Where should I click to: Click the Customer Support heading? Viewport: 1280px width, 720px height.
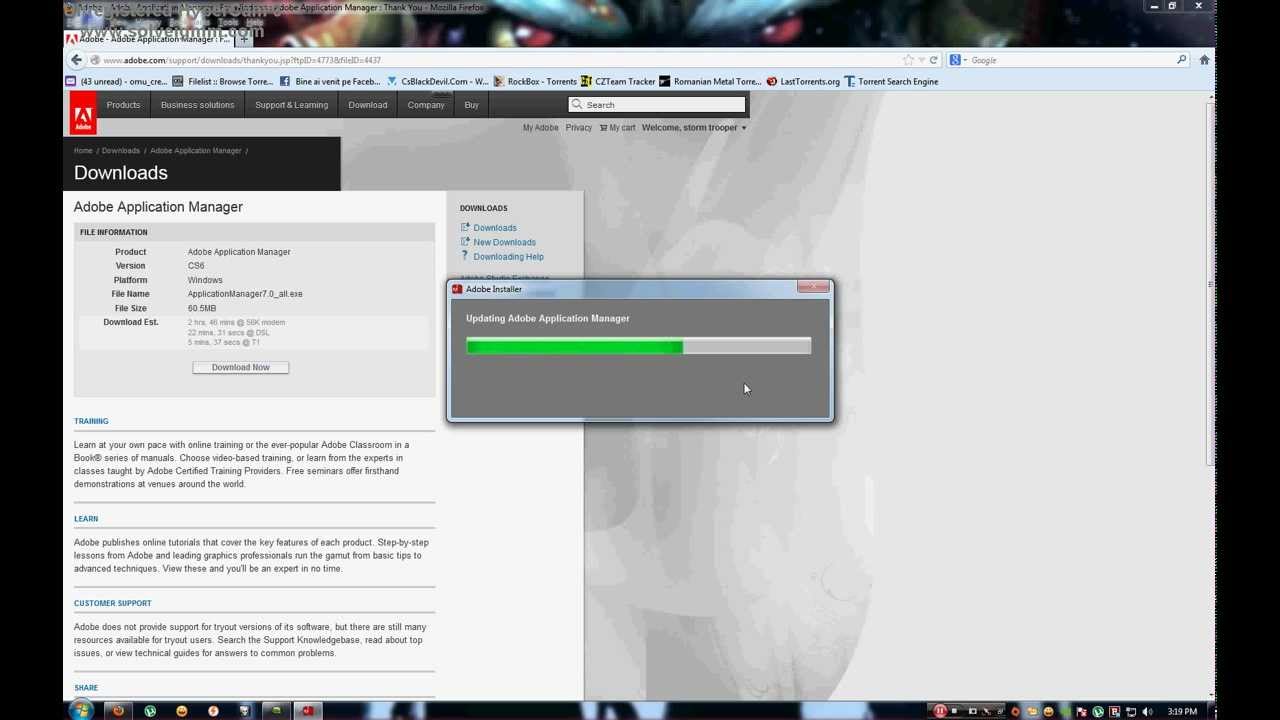(113, 603)
